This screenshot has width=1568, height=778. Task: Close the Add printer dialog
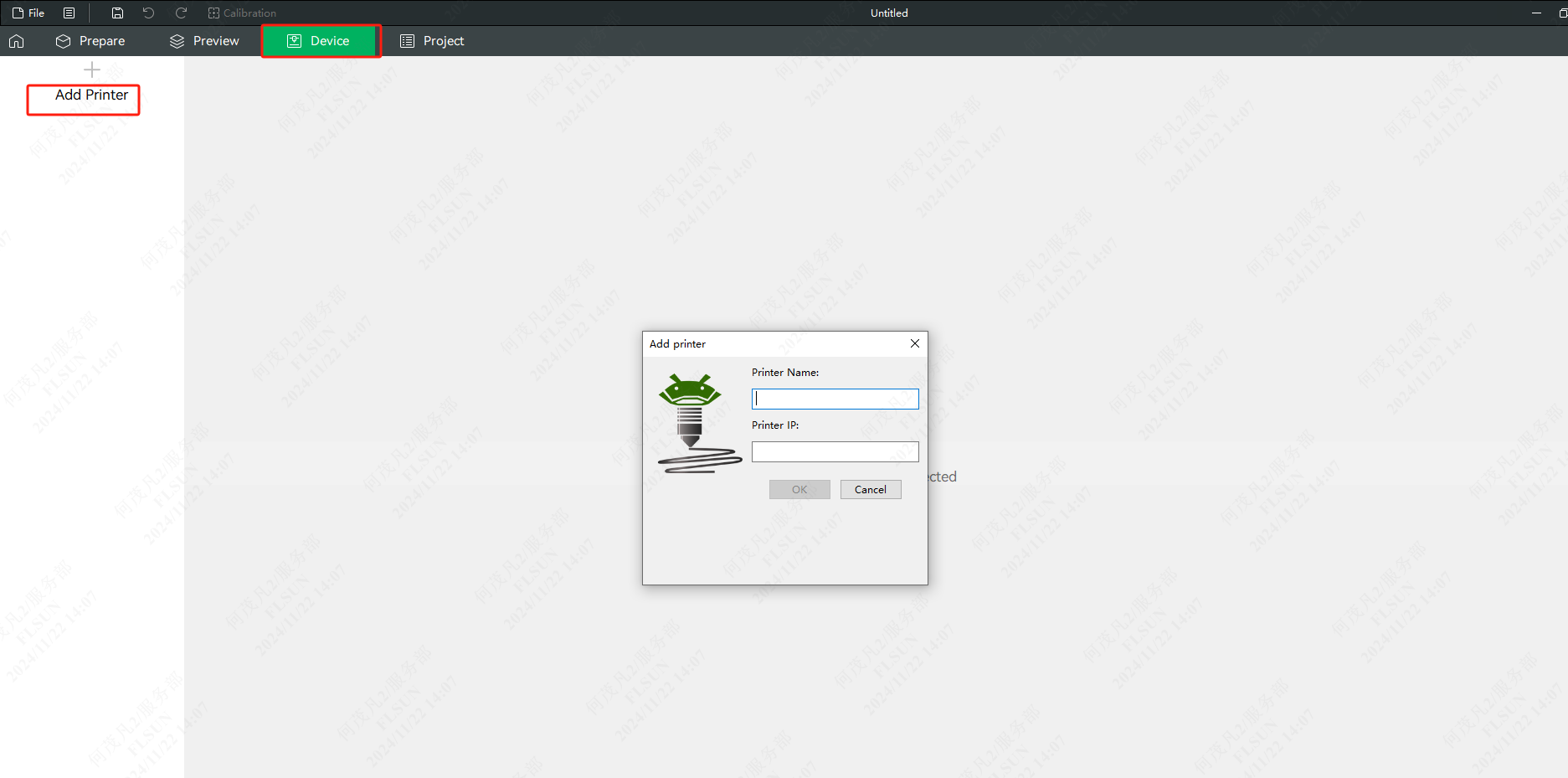click(x=915, y=343)
